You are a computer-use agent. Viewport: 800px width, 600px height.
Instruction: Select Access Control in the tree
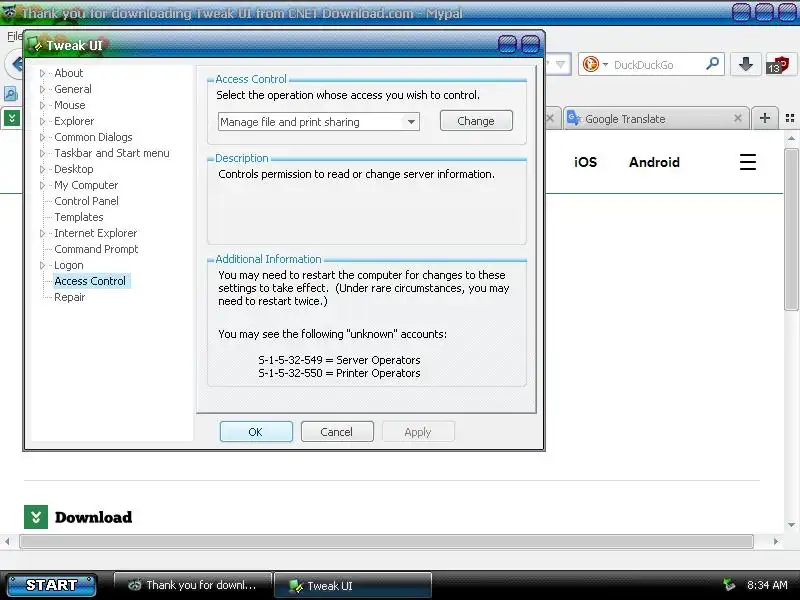(x=90, y=281)
